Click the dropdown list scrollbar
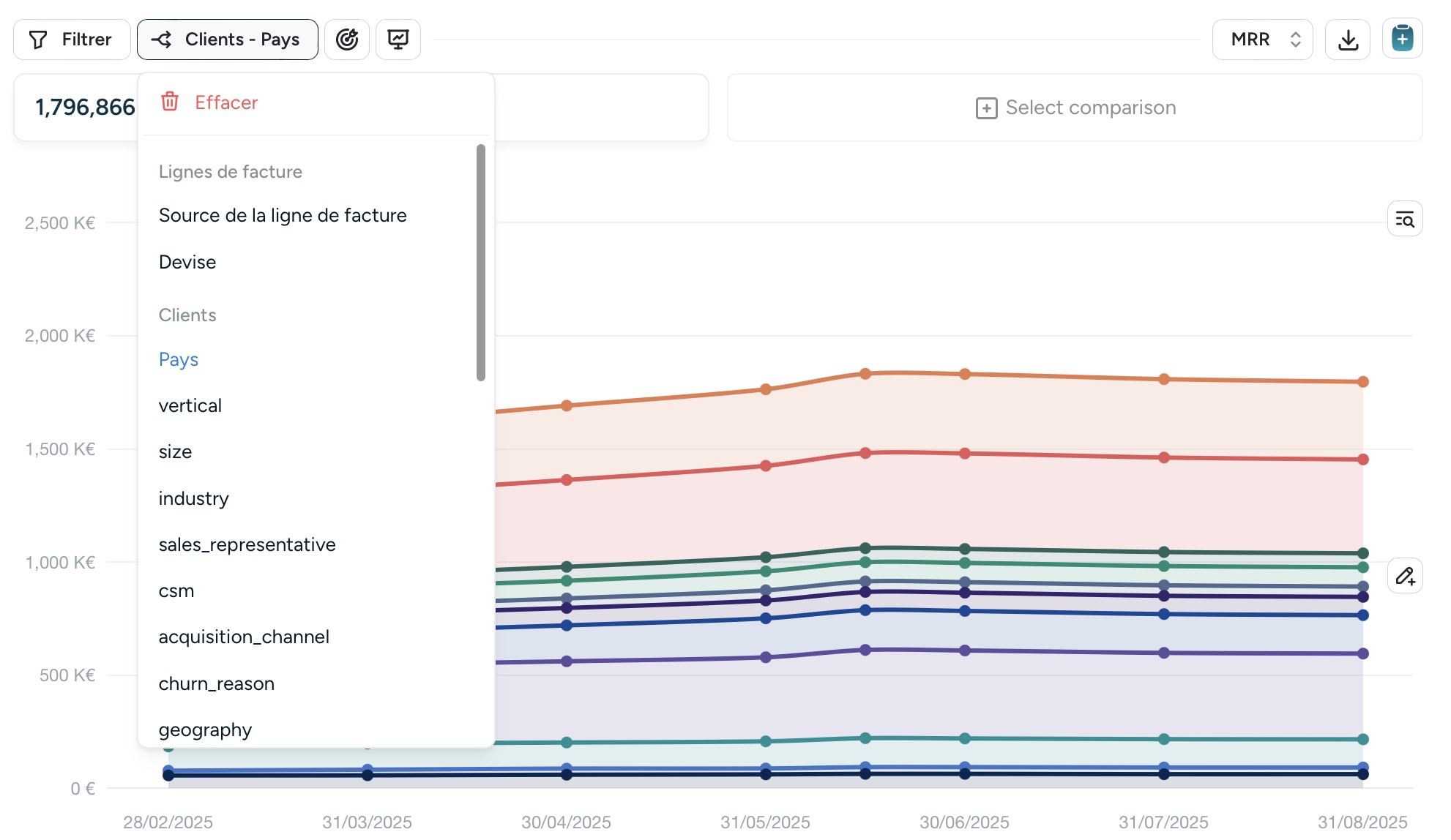1451x840 pixels. [x=480, y=263]
